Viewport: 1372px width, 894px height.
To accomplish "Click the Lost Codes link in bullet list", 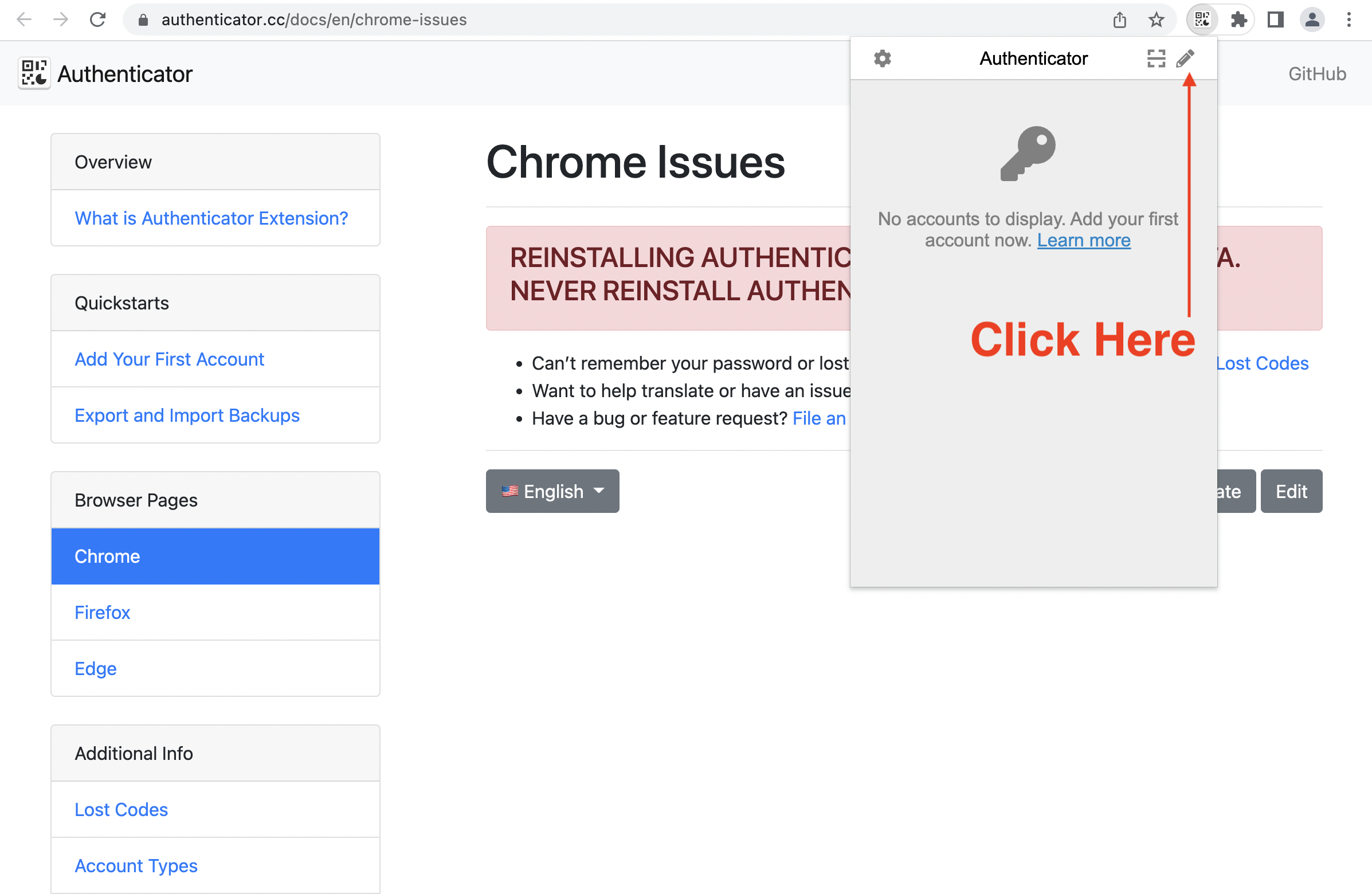I will [1263, 363].
